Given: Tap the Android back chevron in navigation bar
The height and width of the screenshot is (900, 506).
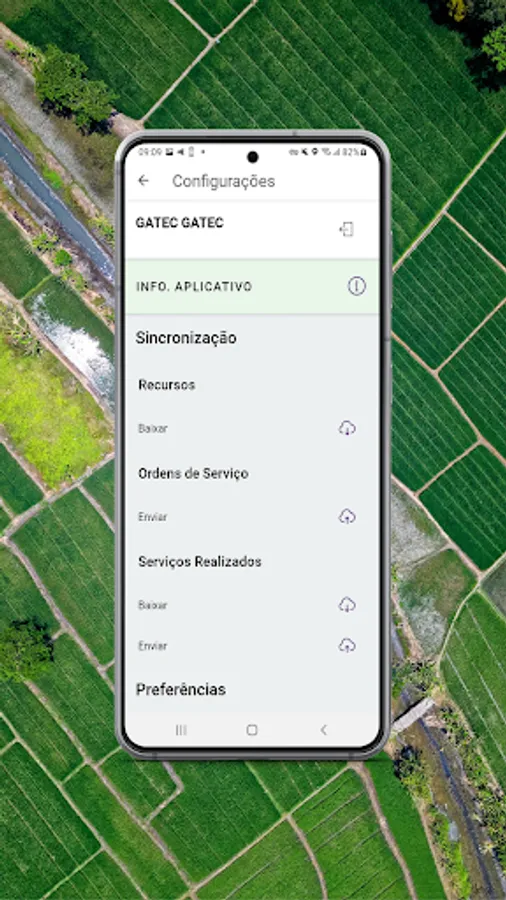Looking at the screenshot, I should pos(324,730).
